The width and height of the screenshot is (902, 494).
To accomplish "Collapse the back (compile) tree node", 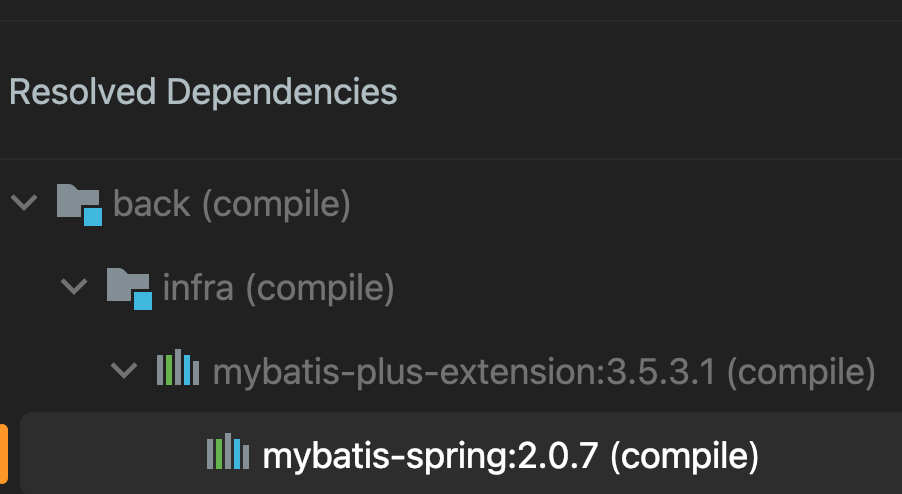I will (24, 203).
